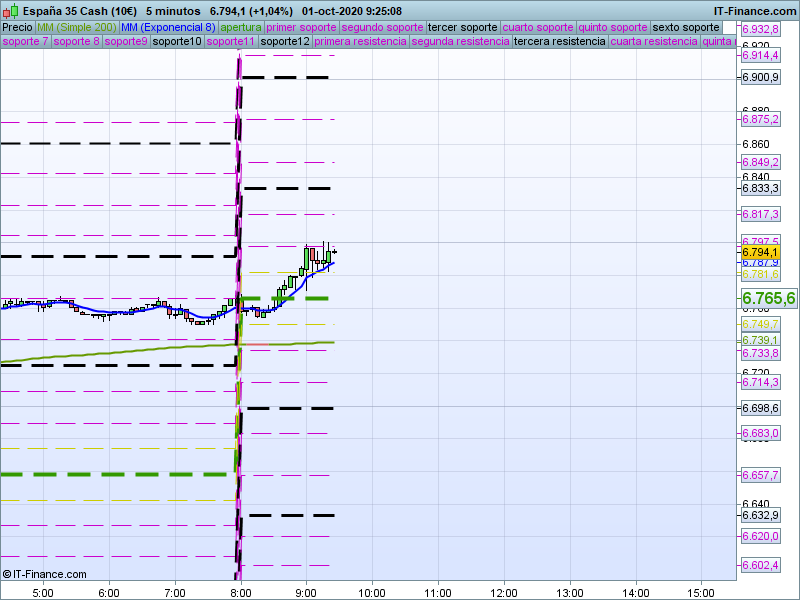Select the cuarta resistencia legend label

(653, 42)
